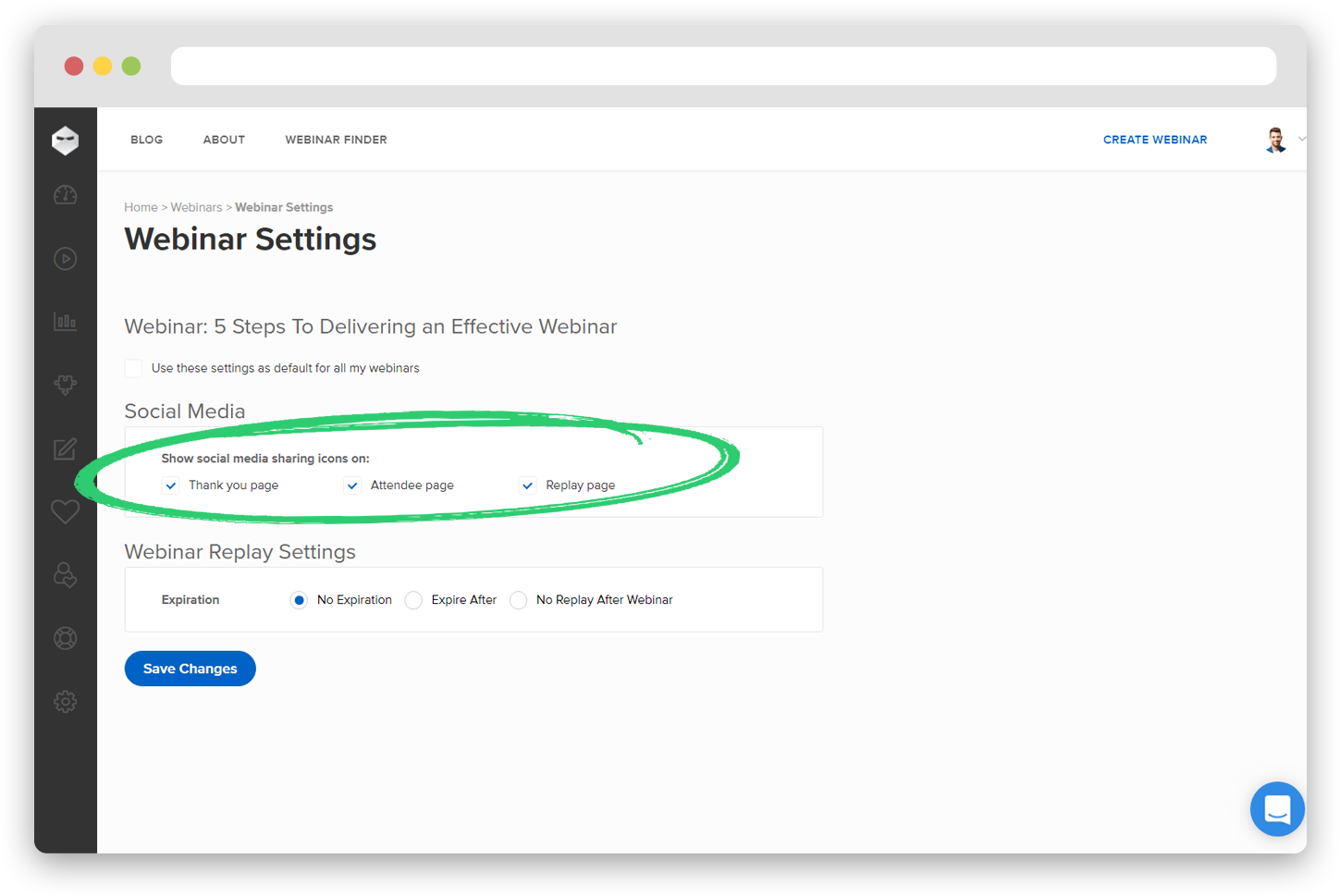Uncheck the Thank you page checkbox
1340x896 pixels.
click(x=170, y=485)
